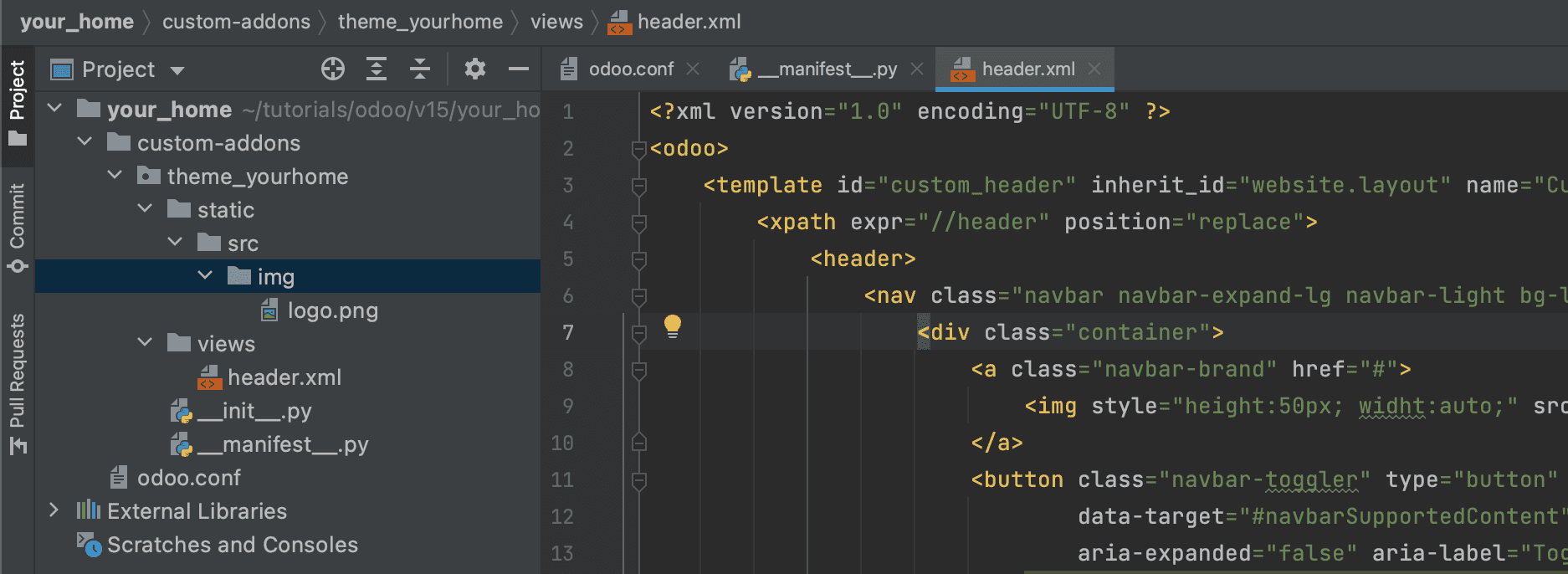
Task: Click the Collapse All icon in Project panel
Action: coord(420,69)
